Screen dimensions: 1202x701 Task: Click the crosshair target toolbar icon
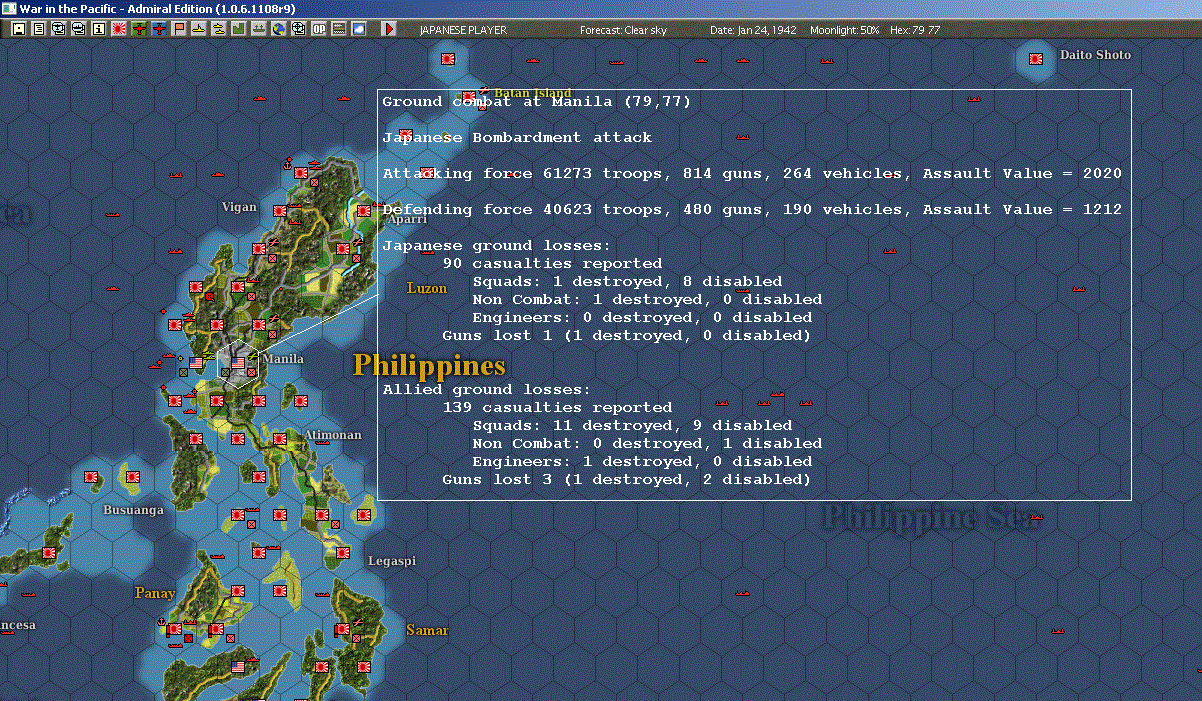tap(298, 29)
